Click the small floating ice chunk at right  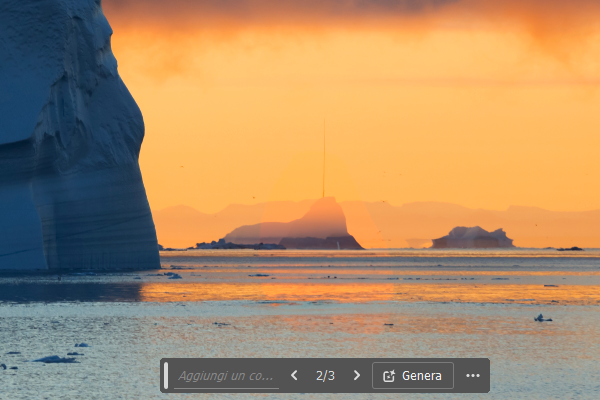click(x=541, y=318)
